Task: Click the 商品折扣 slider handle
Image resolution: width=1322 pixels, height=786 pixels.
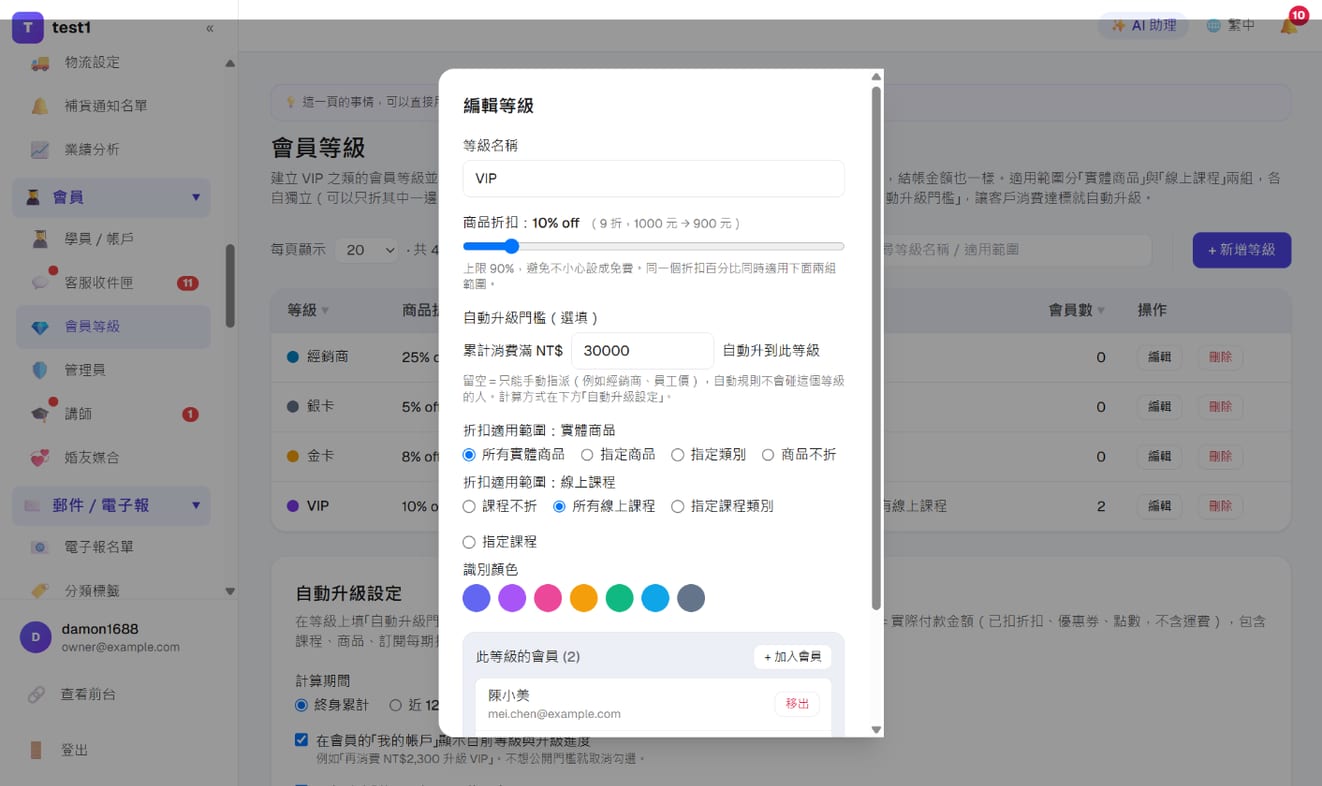Action: [x=511, y=246]
